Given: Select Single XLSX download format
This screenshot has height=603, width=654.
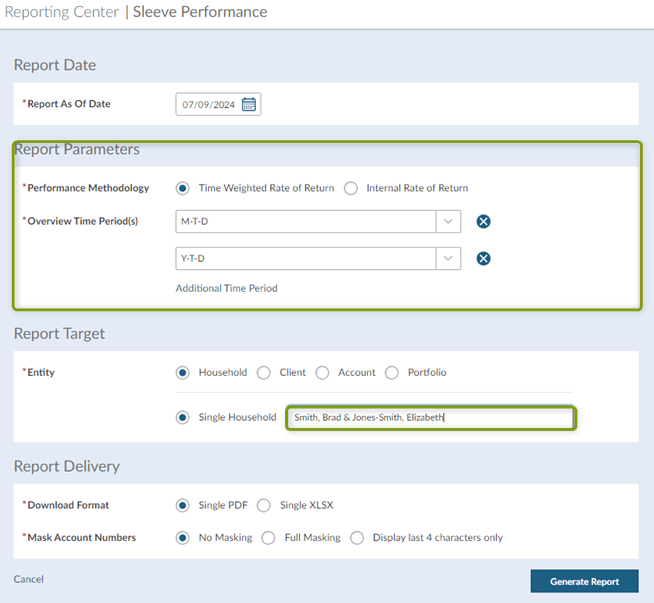Looking at the screenshot, I should (x=264, y=505).
